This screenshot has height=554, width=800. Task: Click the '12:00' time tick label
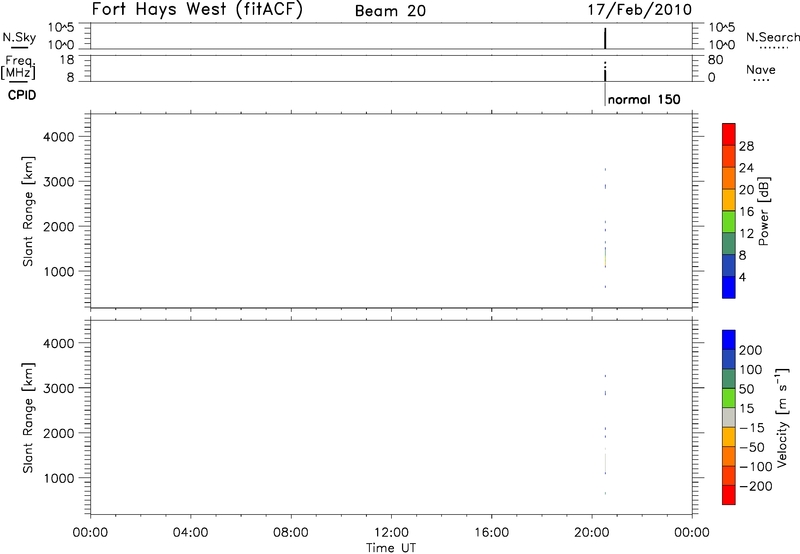[x=391, y=533]
